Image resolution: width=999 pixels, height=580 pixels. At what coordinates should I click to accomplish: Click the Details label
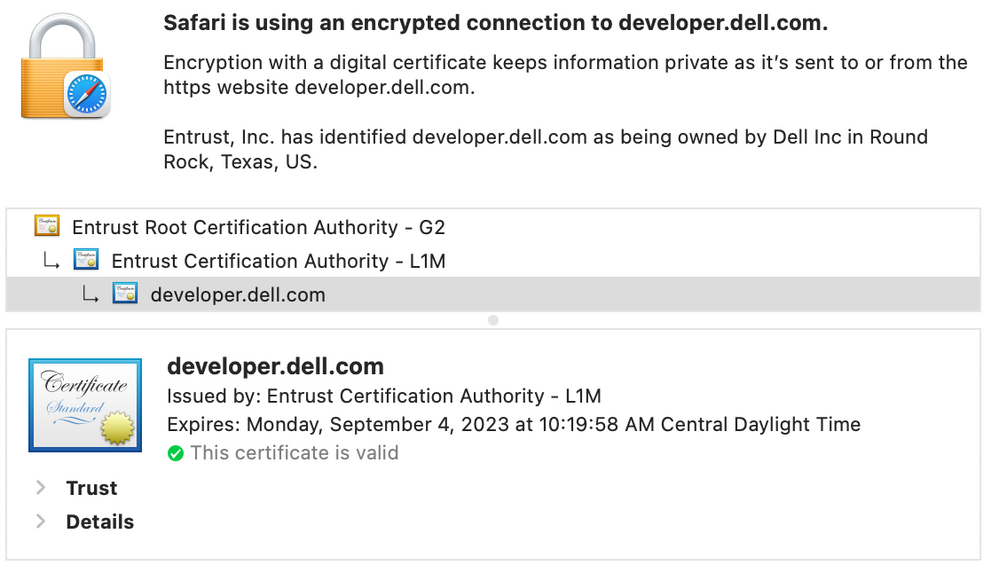click(100, 522)
